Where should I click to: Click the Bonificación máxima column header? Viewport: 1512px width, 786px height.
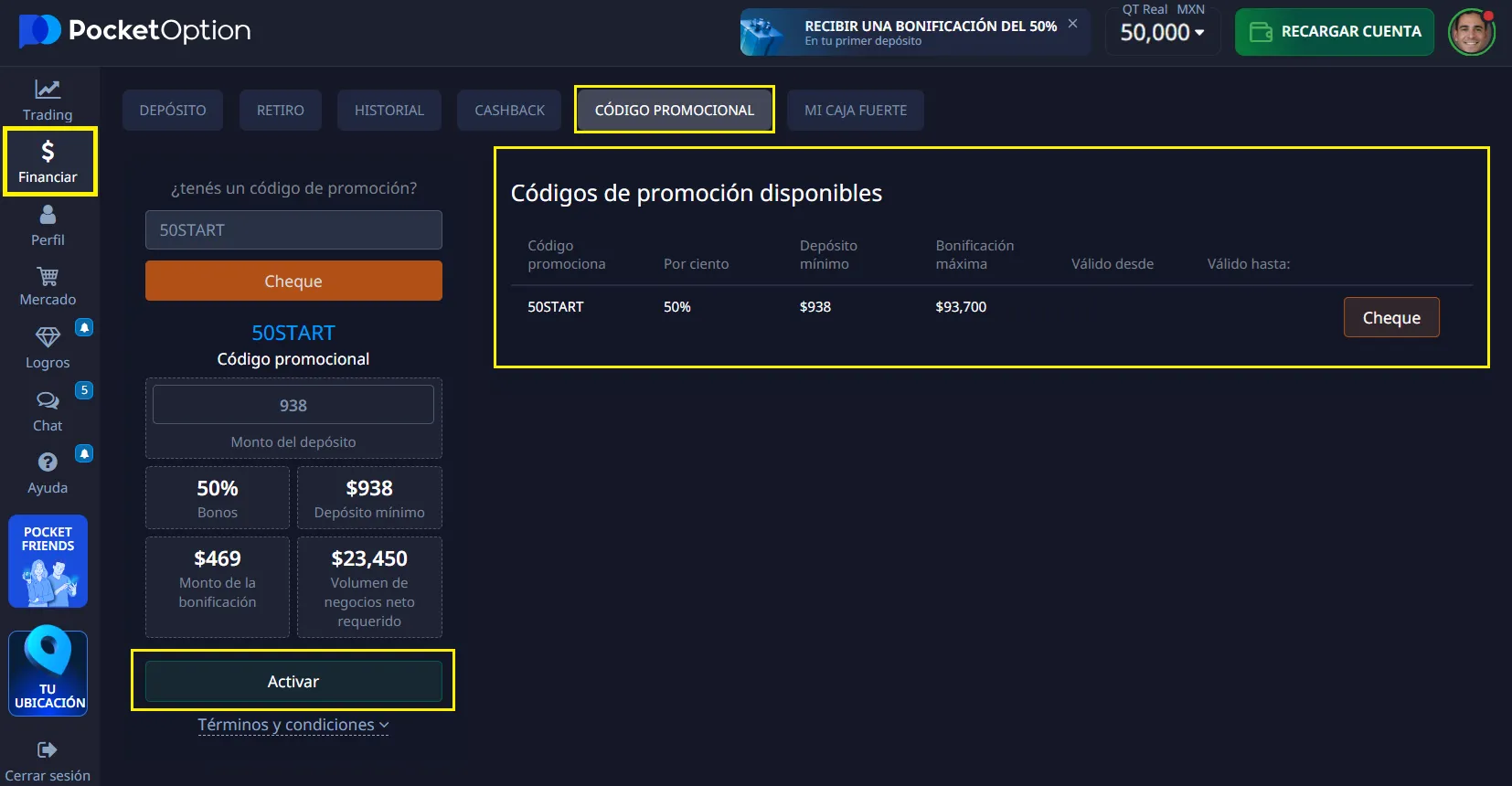click(x=974, y=255)
